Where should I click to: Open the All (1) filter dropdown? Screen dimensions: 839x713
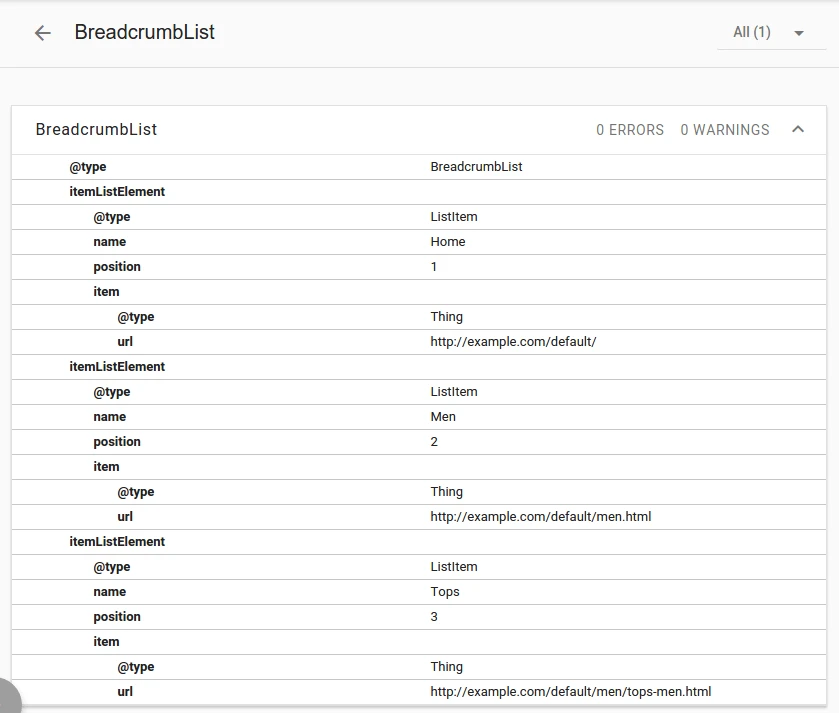tap(771, 32)
